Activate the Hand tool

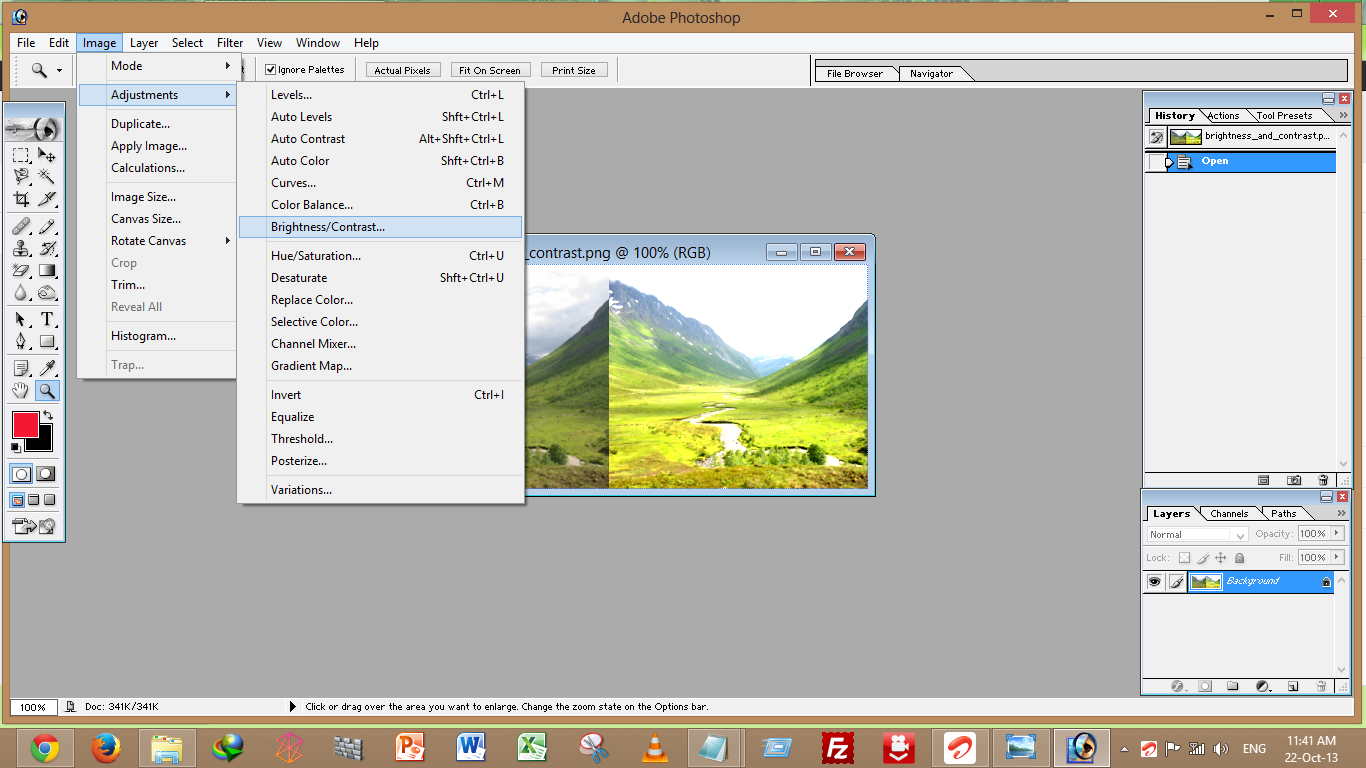(x=20, y=389)
